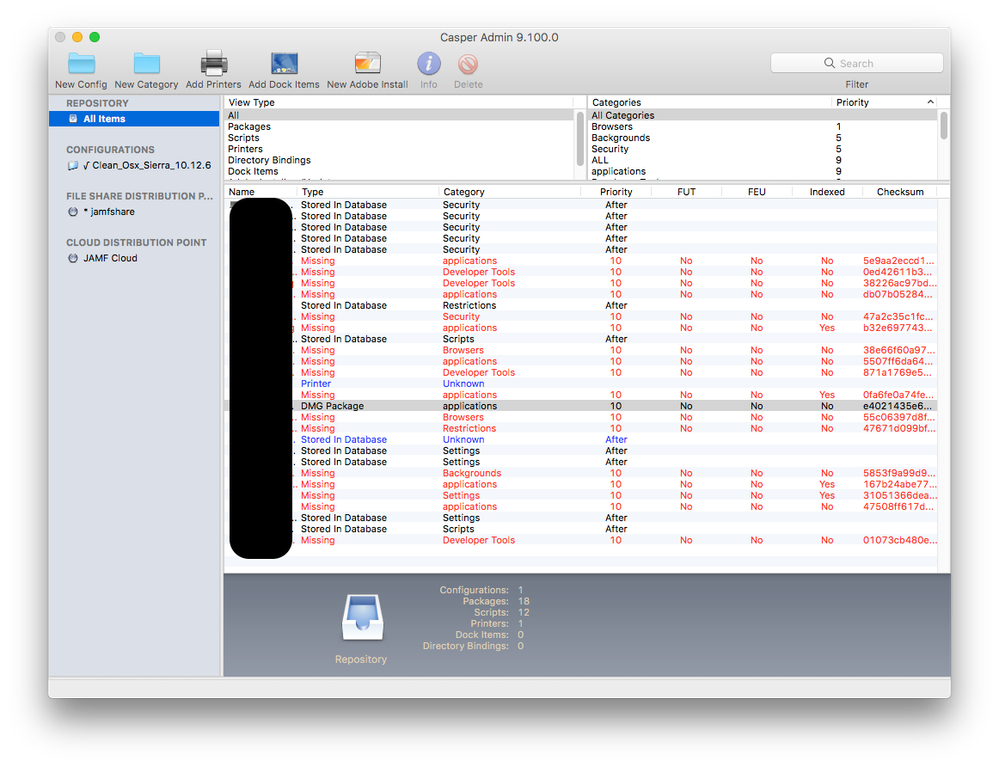Screen dimensions: 999x767
Task: Select All in the View Type list
Action: pyautogui.click(x=400, y=115)
